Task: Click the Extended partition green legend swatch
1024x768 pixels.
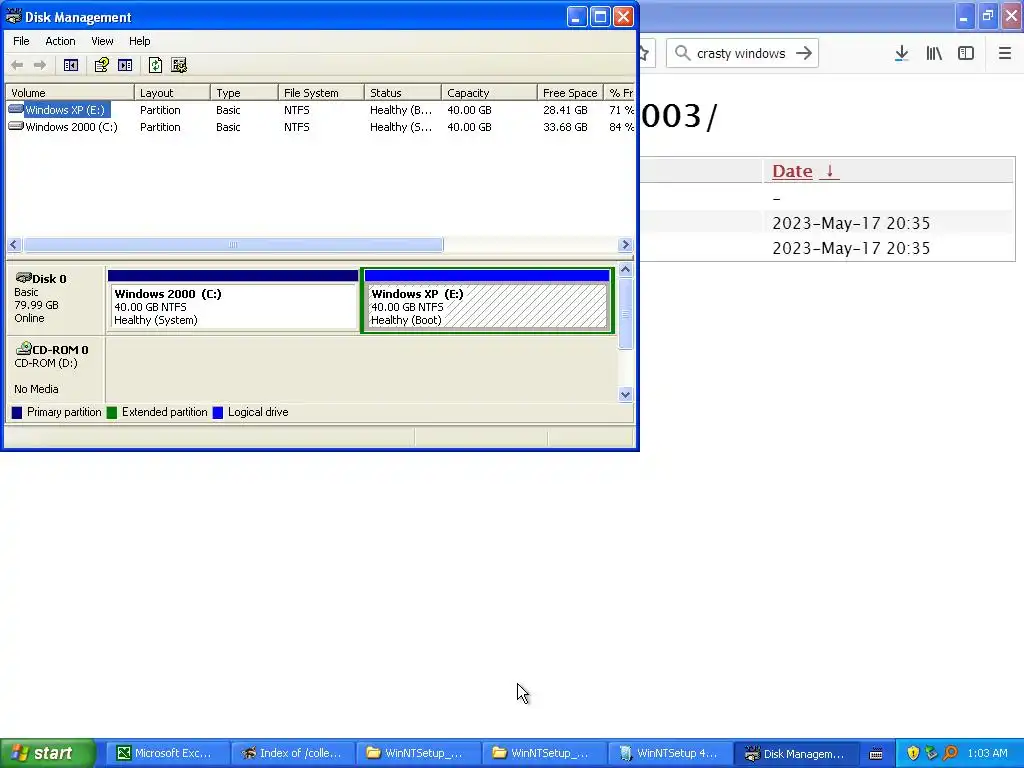Action: (x=112, y=413)
